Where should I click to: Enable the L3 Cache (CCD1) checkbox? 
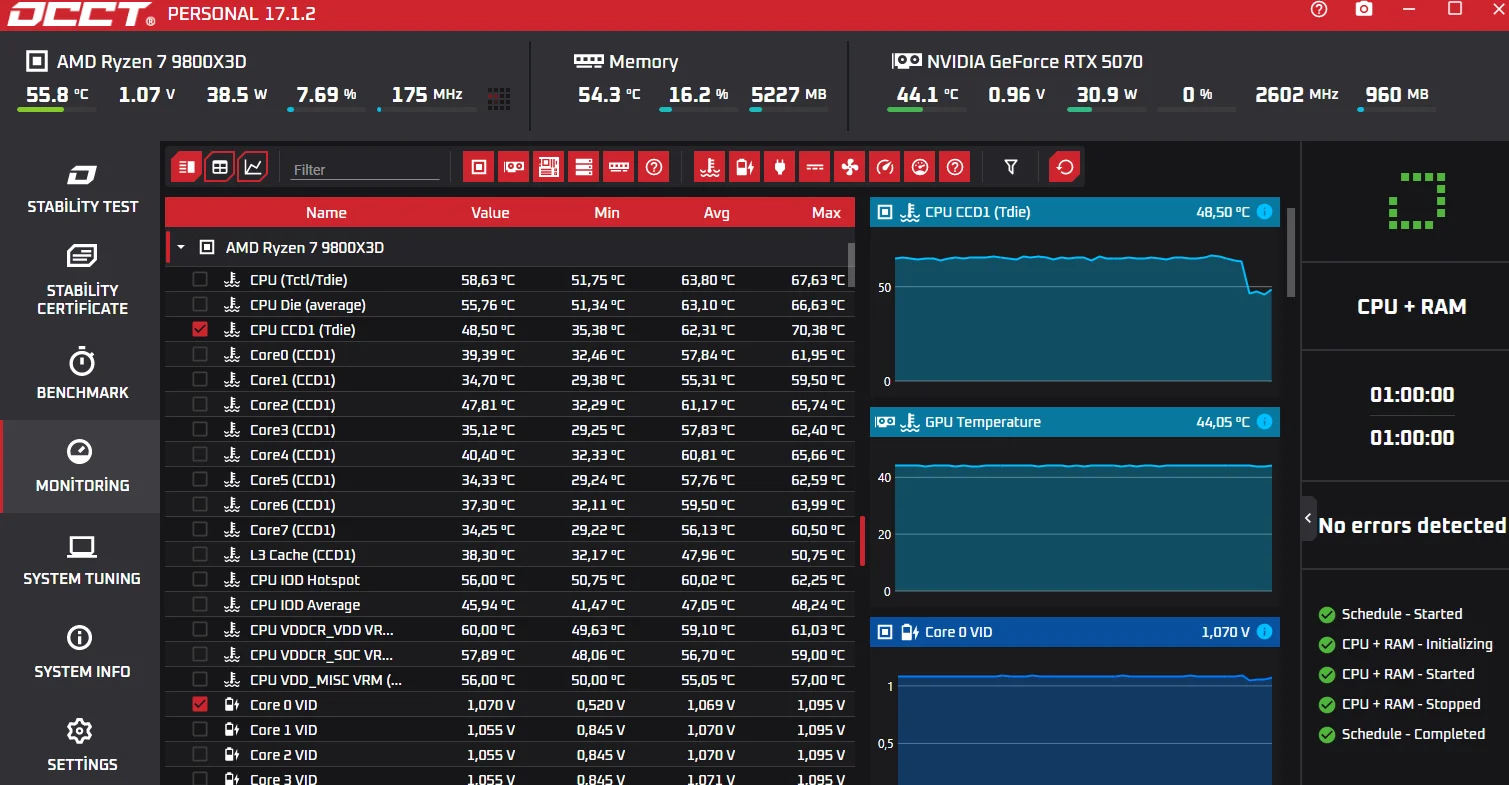click(200, 554)
